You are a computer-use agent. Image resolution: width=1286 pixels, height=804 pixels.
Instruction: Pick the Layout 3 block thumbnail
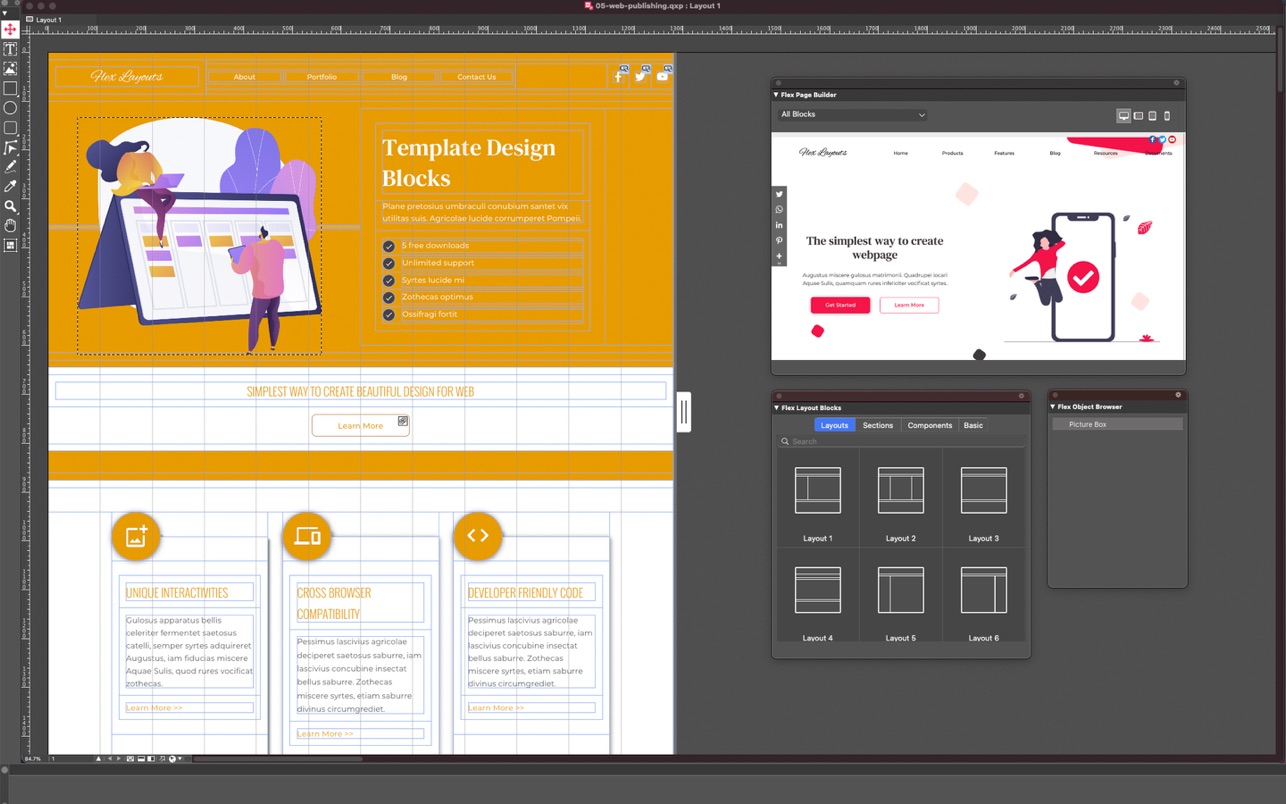pos(984,490)
